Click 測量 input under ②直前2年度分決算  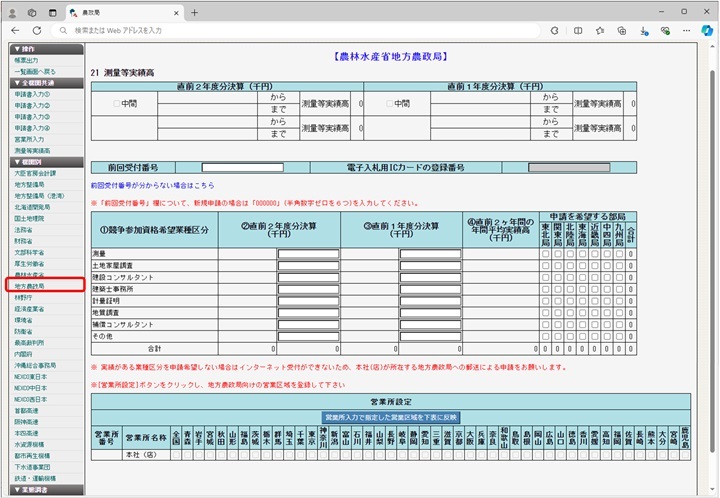tap(309, 254)
